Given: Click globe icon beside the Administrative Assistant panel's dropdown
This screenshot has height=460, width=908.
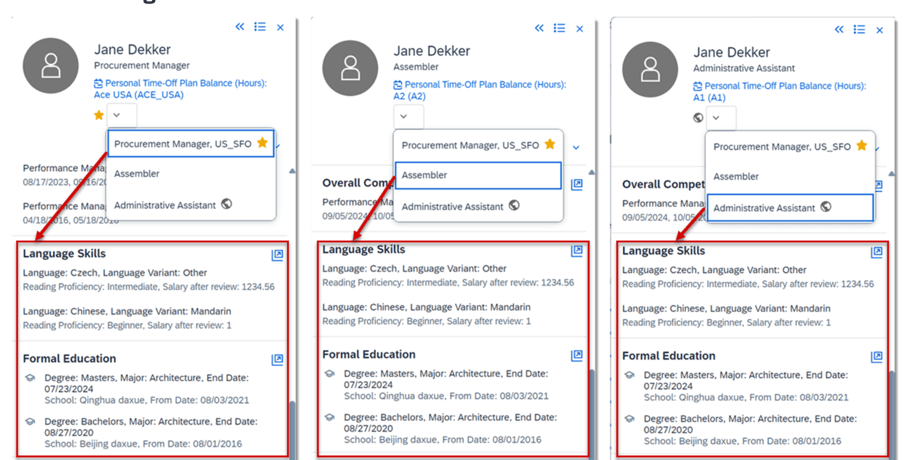Looking at the screenshot, I should pyautogui.click(x=699, y=118).
